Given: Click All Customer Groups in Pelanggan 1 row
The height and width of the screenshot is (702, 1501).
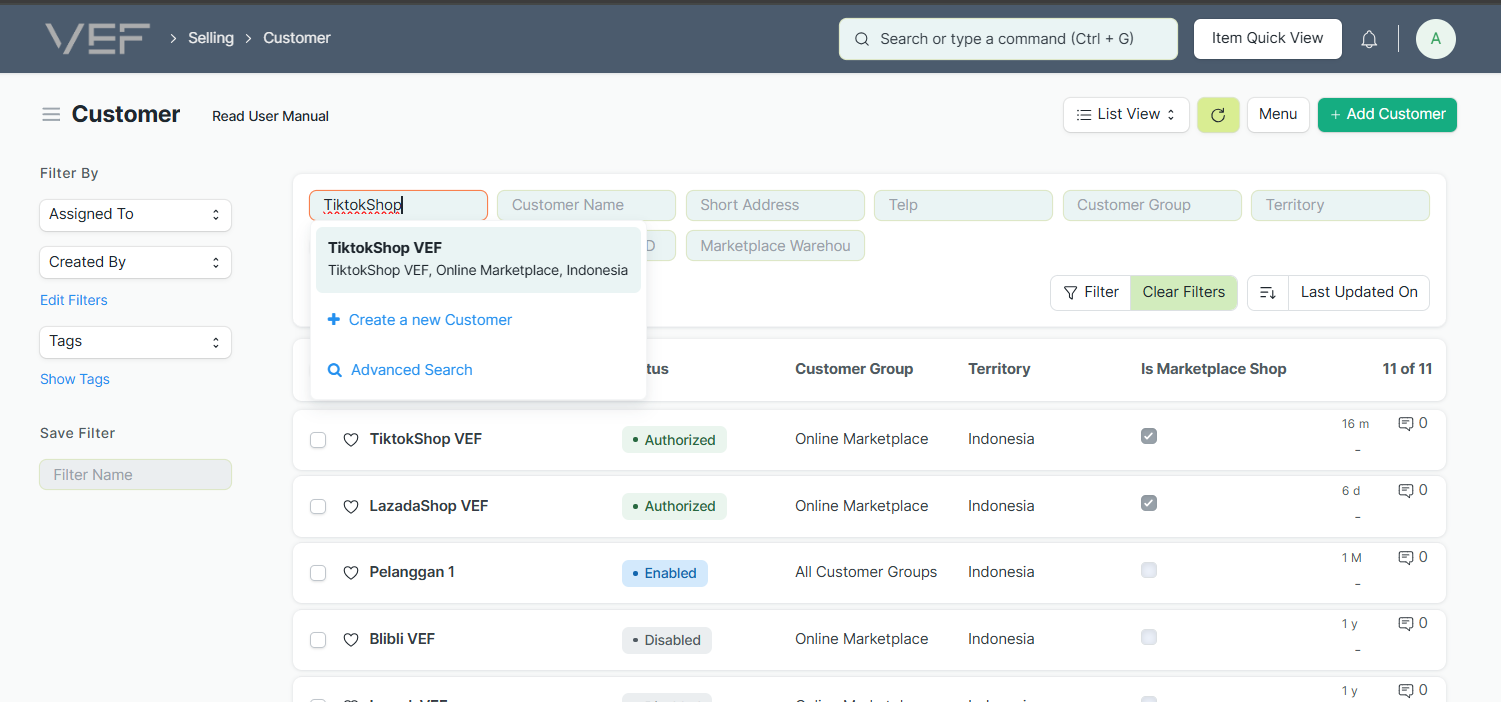Looking at the screenshot, I should tap(866, 572).
